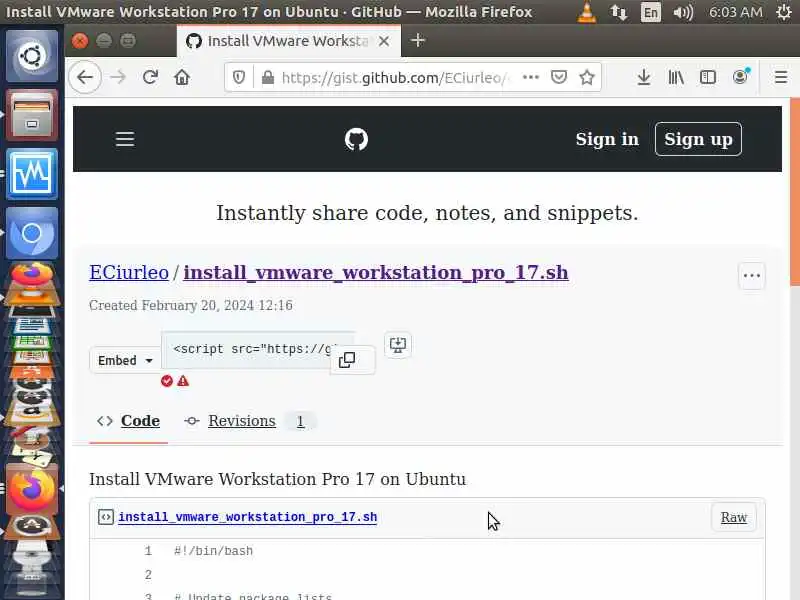Switch to the Revisions tab
This screenshot has height=600, width=800.
250,421
